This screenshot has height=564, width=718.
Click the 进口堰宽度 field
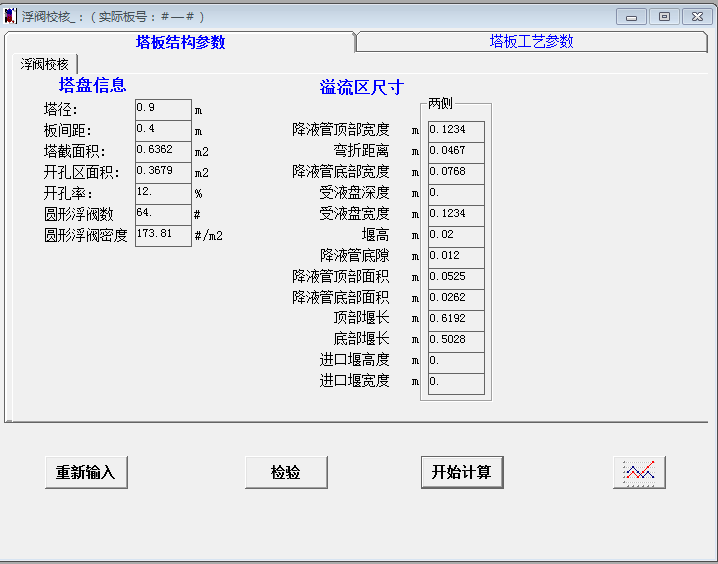[x=456, y=384]
